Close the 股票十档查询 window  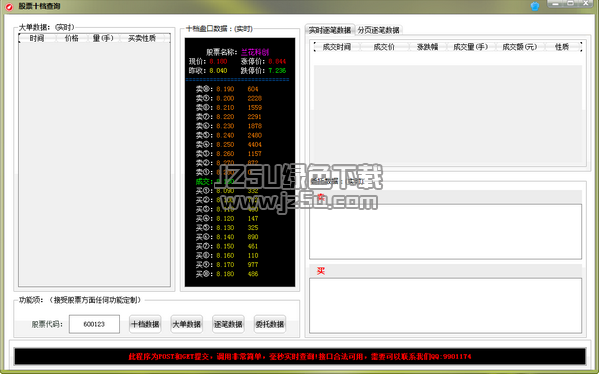click(586, 4)
